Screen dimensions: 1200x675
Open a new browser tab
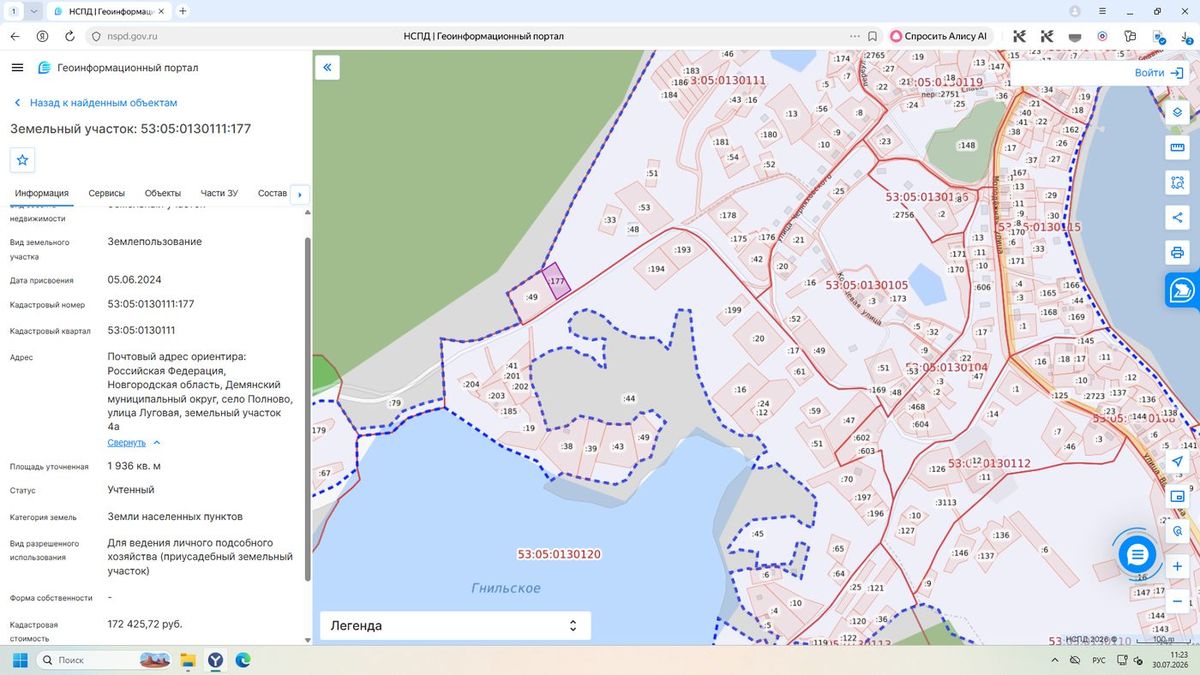click(x=182, y=11)
